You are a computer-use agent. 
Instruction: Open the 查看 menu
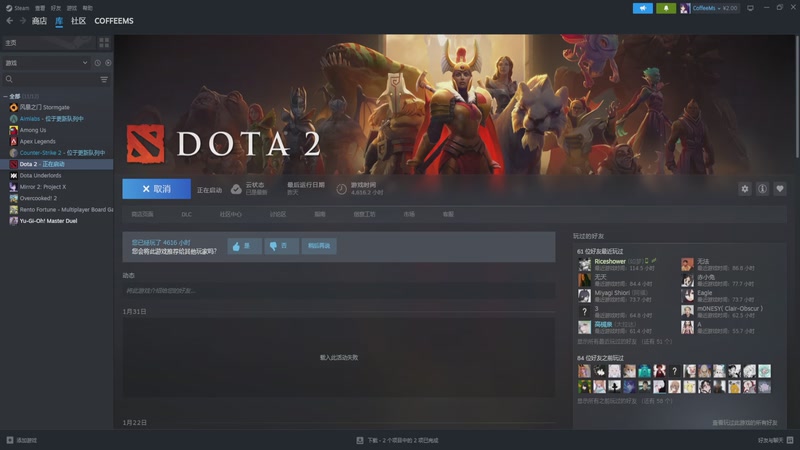[x=40, y=8]
